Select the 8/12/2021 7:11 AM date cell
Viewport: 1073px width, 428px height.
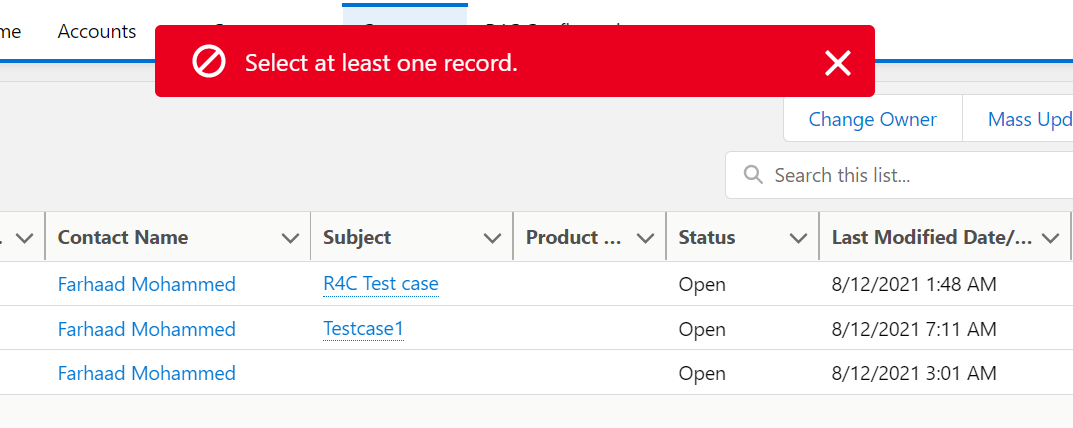pos(914,329)
